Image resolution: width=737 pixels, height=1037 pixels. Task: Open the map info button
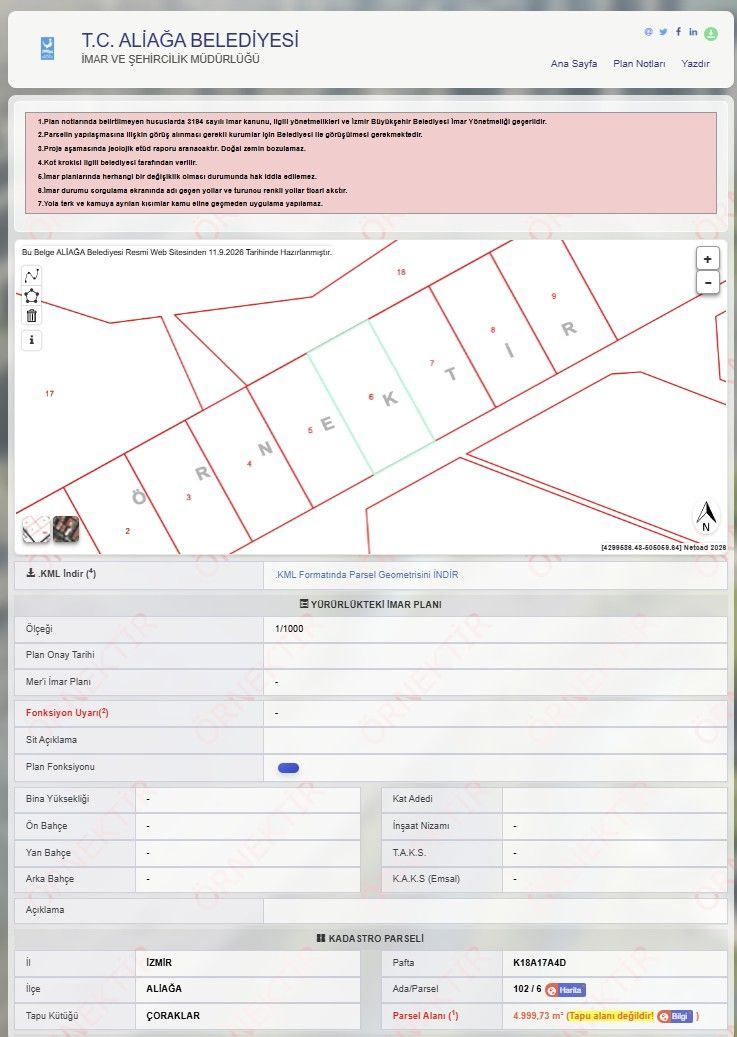(32, 340)
